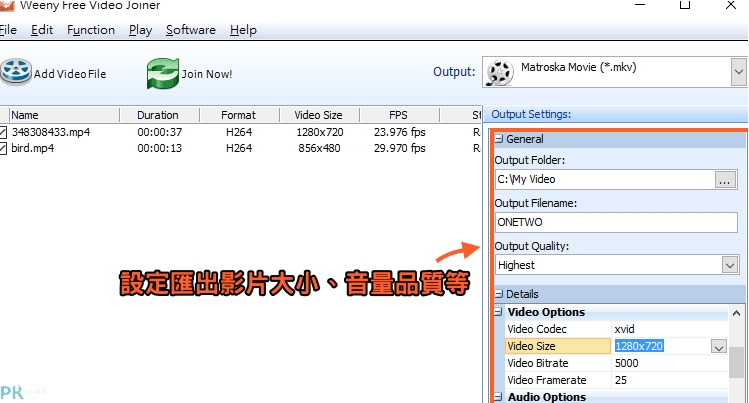Click the Weeny Free Video Joiner app icon
The height and width of the screenshot is (403, 749).
point(7,5)
